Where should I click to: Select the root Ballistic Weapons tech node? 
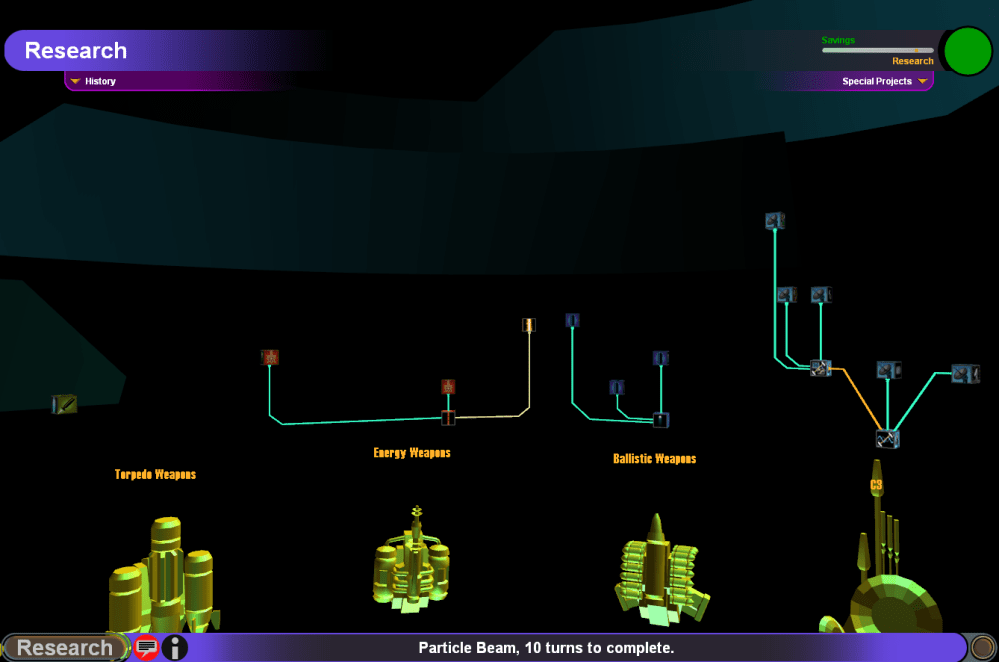[x=660, y=420]
